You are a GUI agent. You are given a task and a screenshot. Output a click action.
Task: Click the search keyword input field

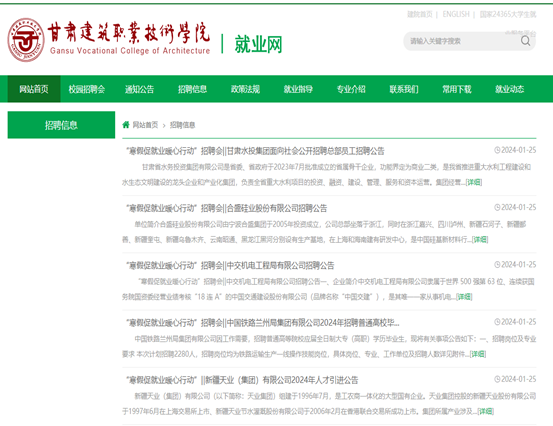(x=463, y=41)
